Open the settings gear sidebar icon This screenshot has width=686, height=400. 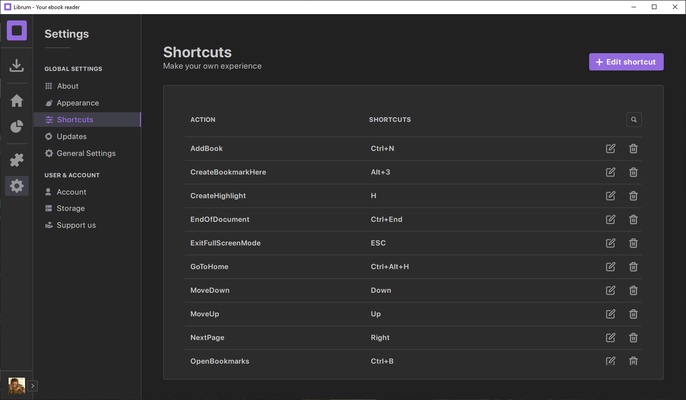click(17, 186)
